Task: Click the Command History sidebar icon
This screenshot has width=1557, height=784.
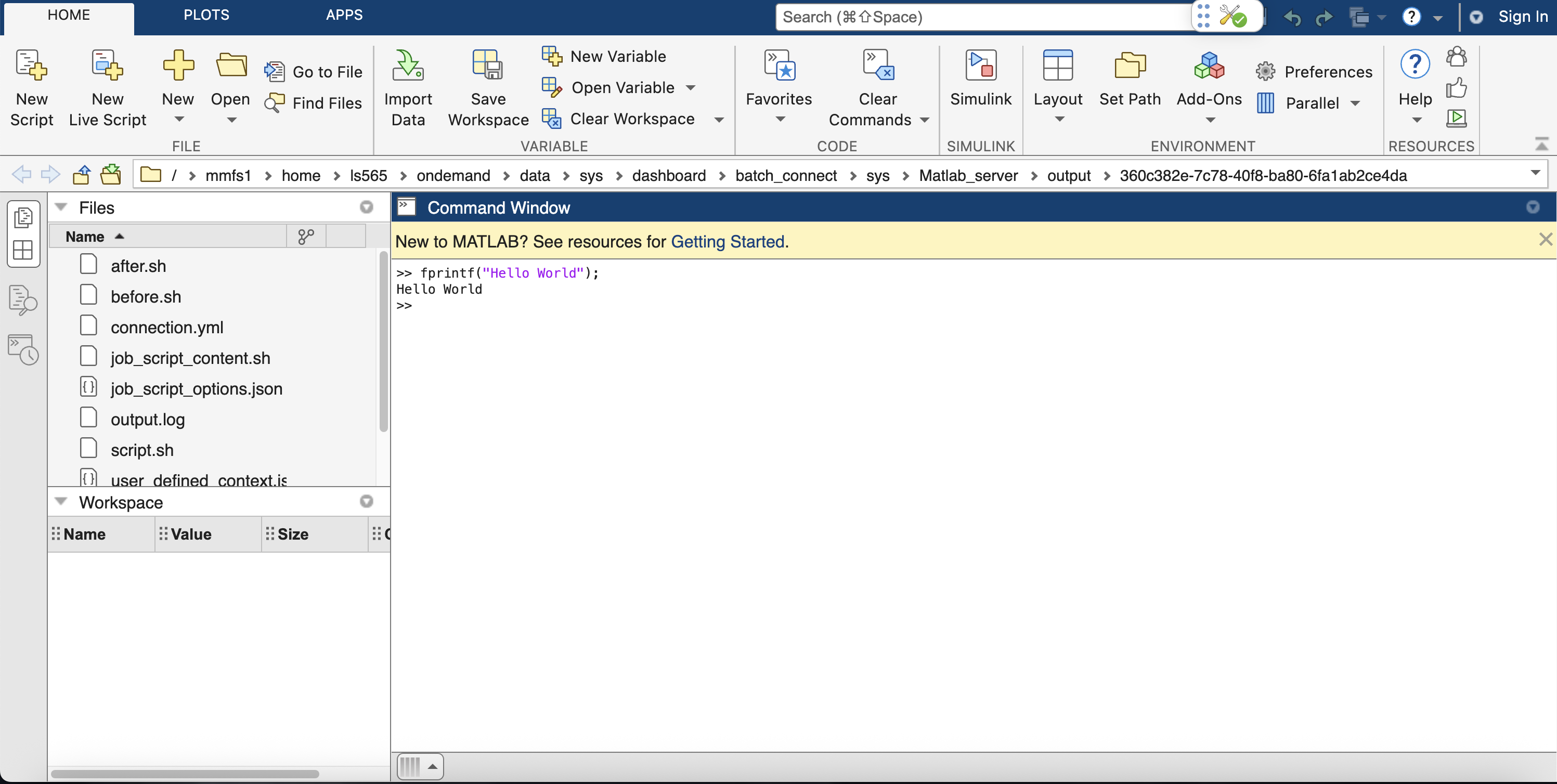Action: [23, 350]
